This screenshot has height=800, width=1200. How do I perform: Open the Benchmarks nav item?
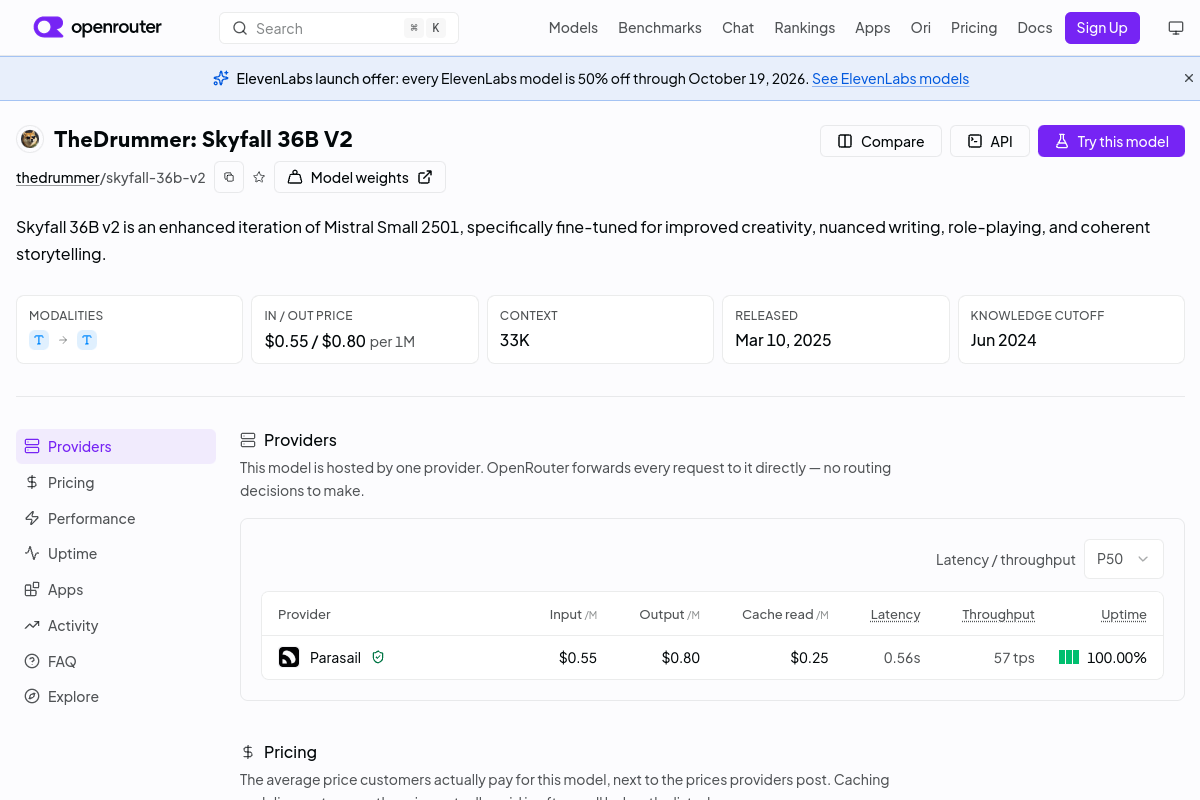coord(660,28)
